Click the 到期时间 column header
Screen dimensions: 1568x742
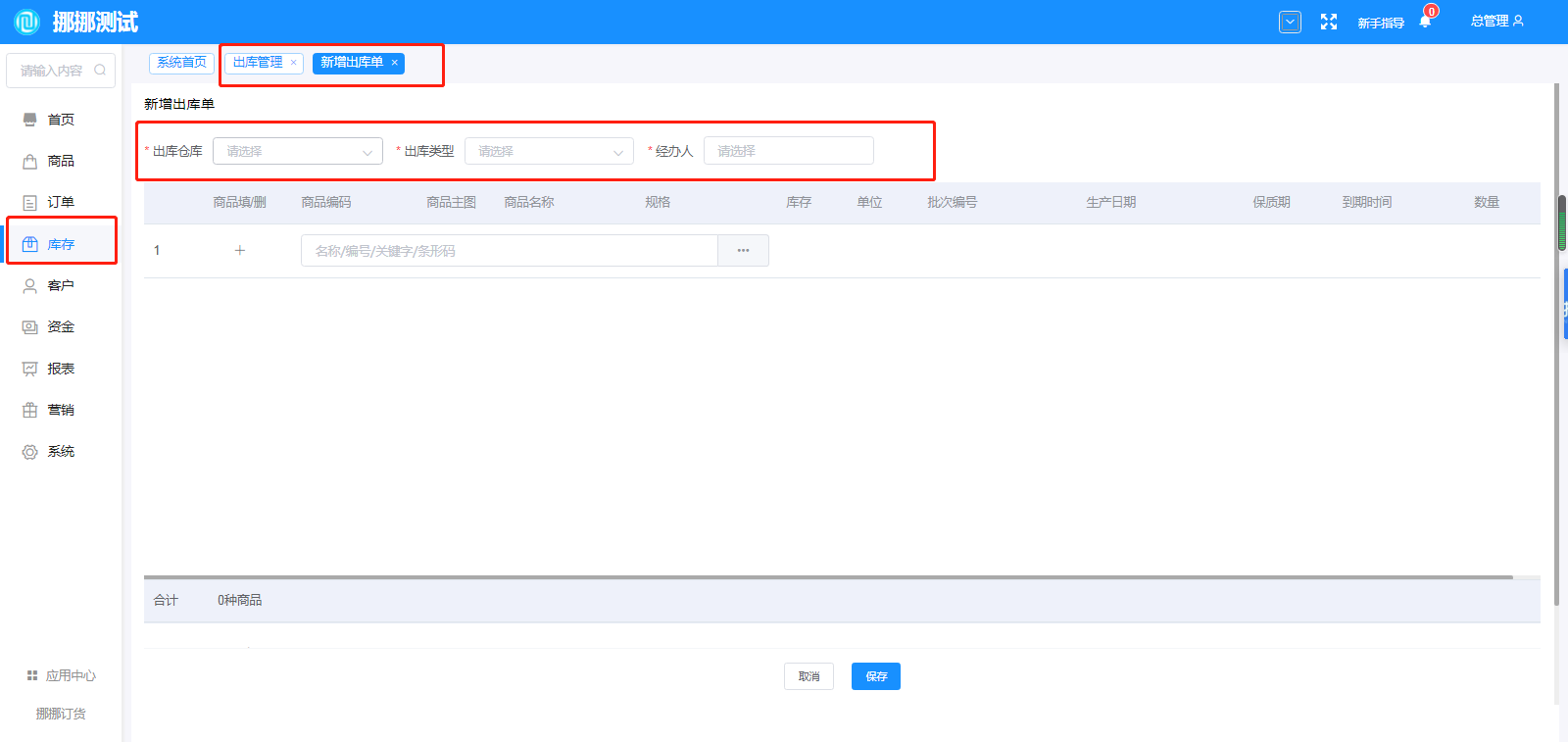pyautogui.click(x=1367, y=202)
